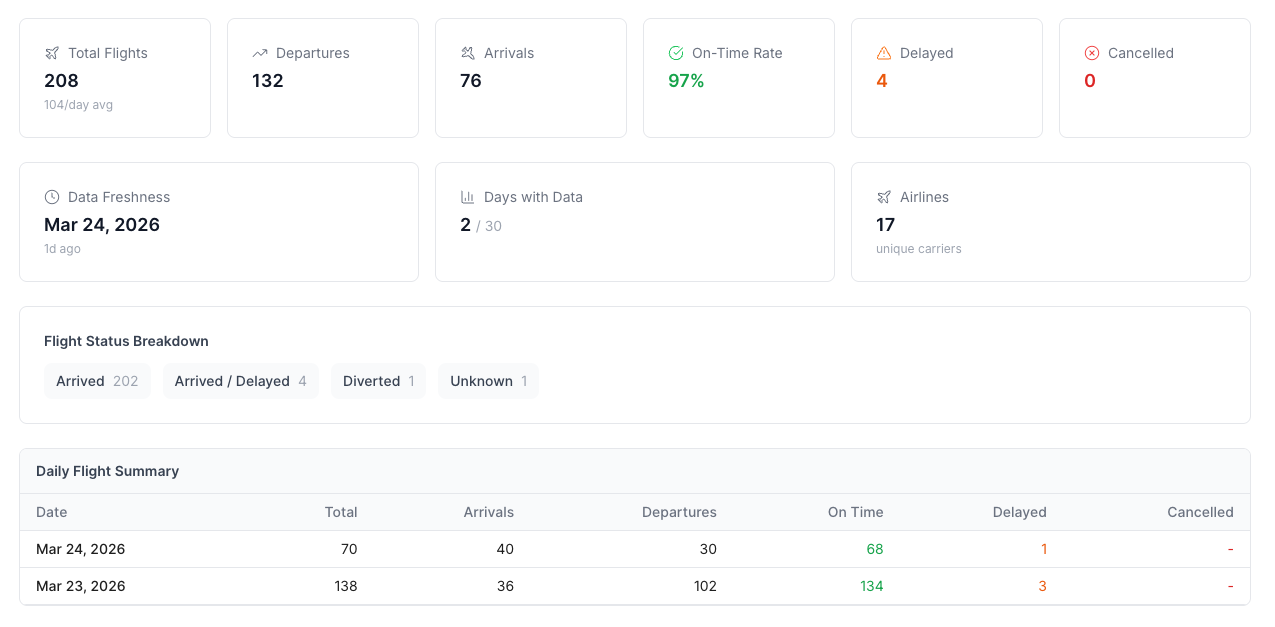Click the 97% On-Time Rate value
The image size is (1275, 627).
686,81
